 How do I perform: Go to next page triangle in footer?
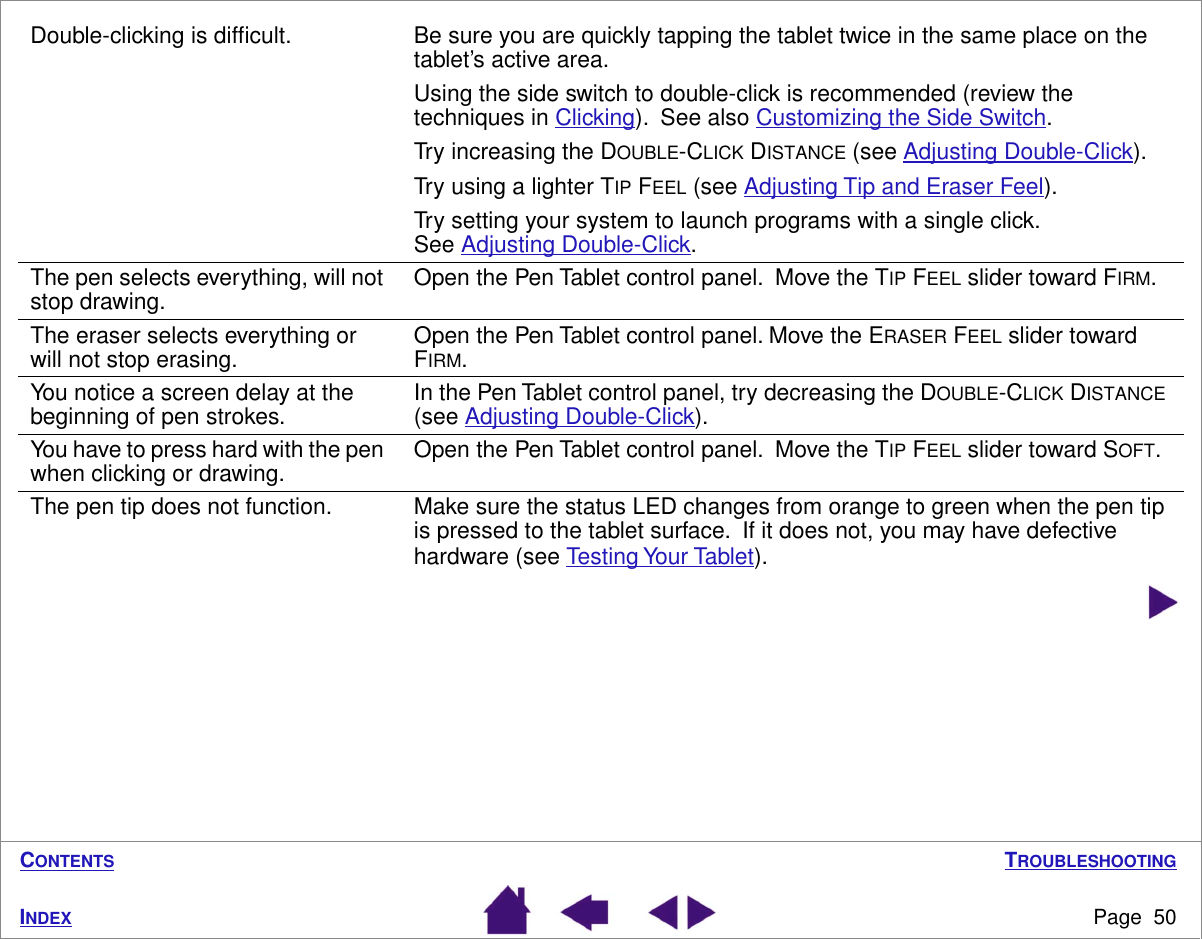click(701, 914)
